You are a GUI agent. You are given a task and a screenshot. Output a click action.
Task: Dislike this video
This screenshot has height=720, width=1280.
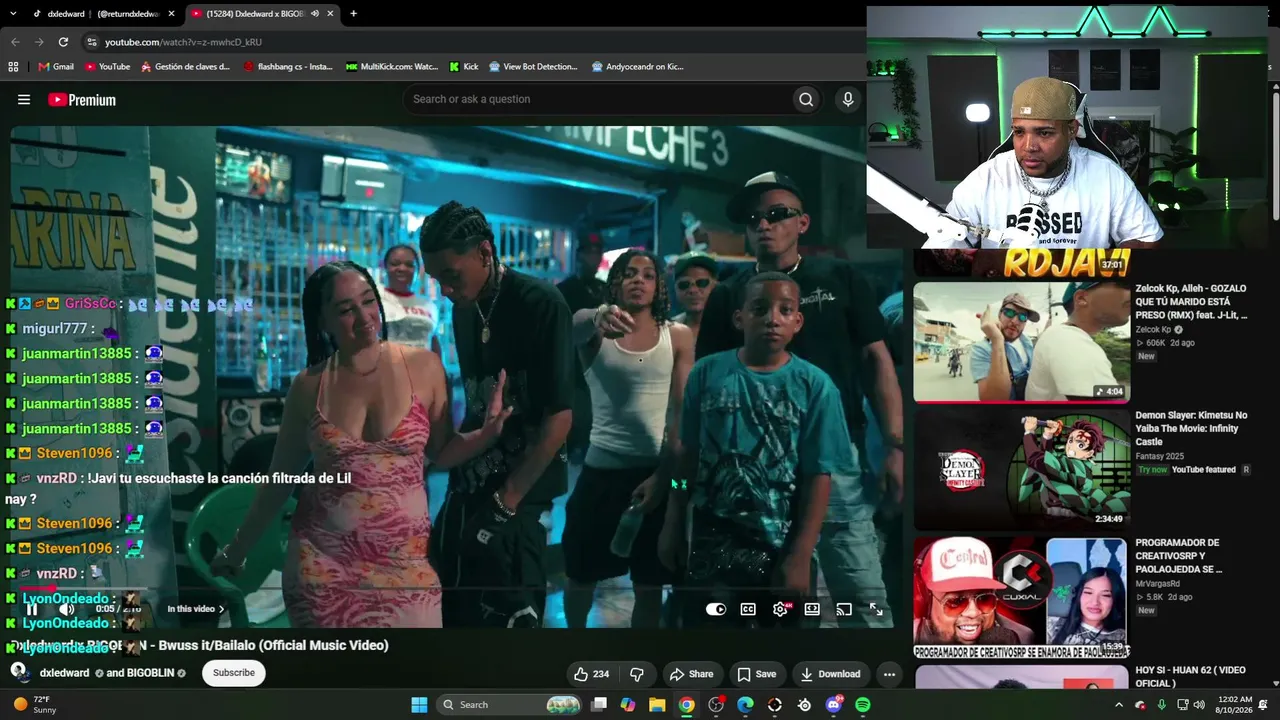pyautogui.click(x=637, y=674)
